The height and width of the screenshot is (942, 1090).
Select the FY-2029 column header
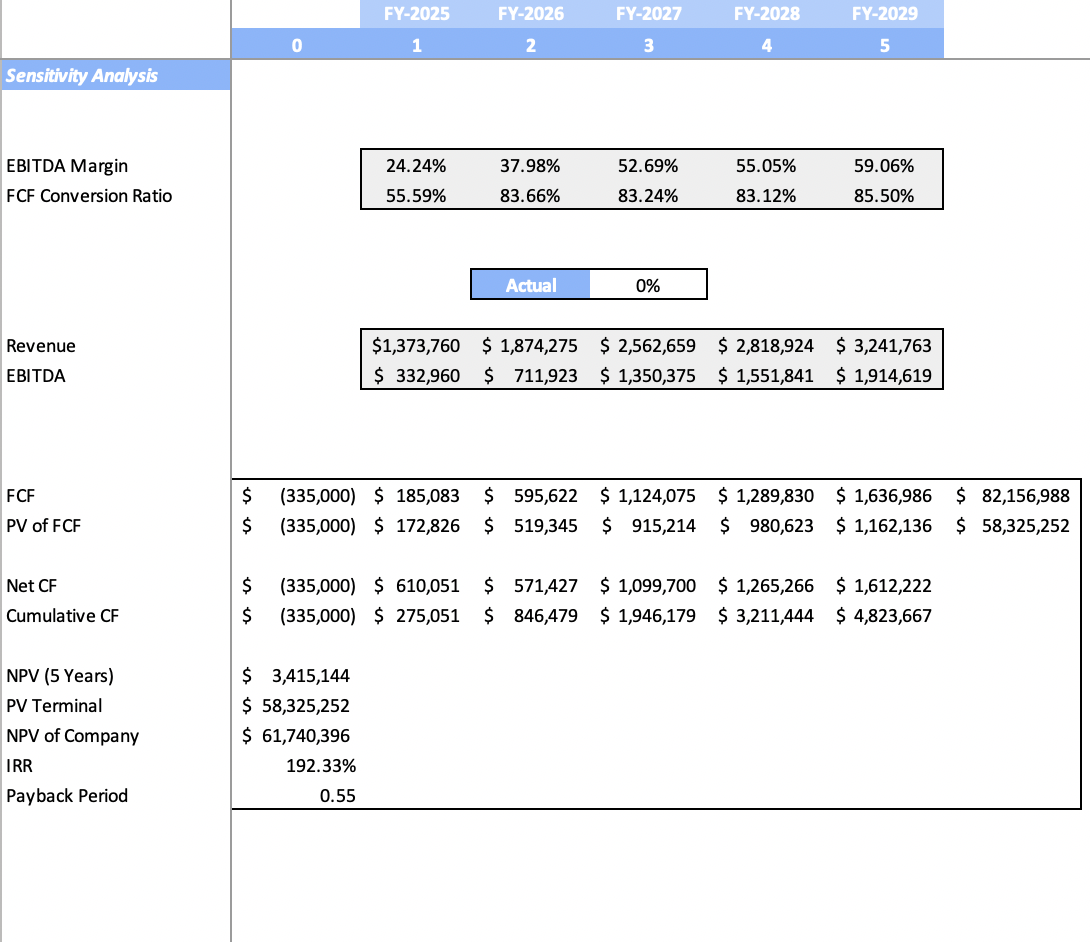tap(884, 13)
